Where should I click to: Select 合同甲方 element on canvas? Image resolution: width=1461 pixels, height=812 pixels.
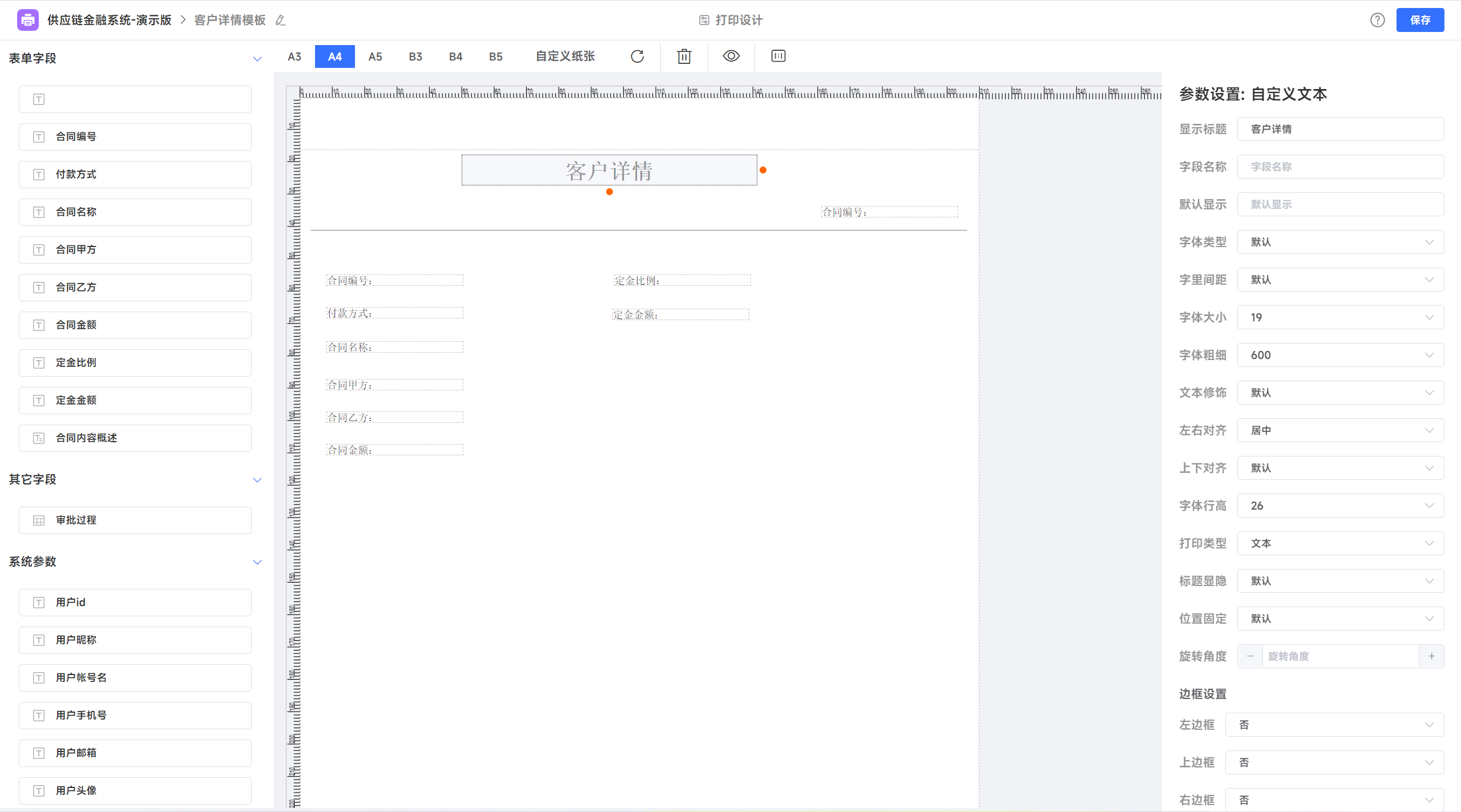[x=394, y=385]
